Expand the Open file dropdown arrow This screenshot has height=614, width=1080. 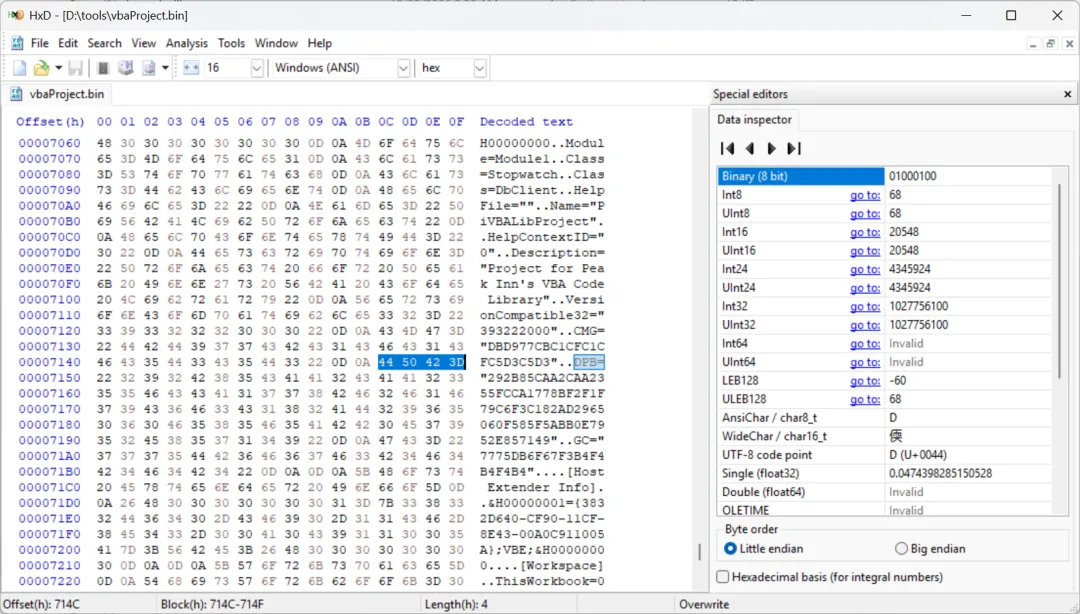point(59,68)
